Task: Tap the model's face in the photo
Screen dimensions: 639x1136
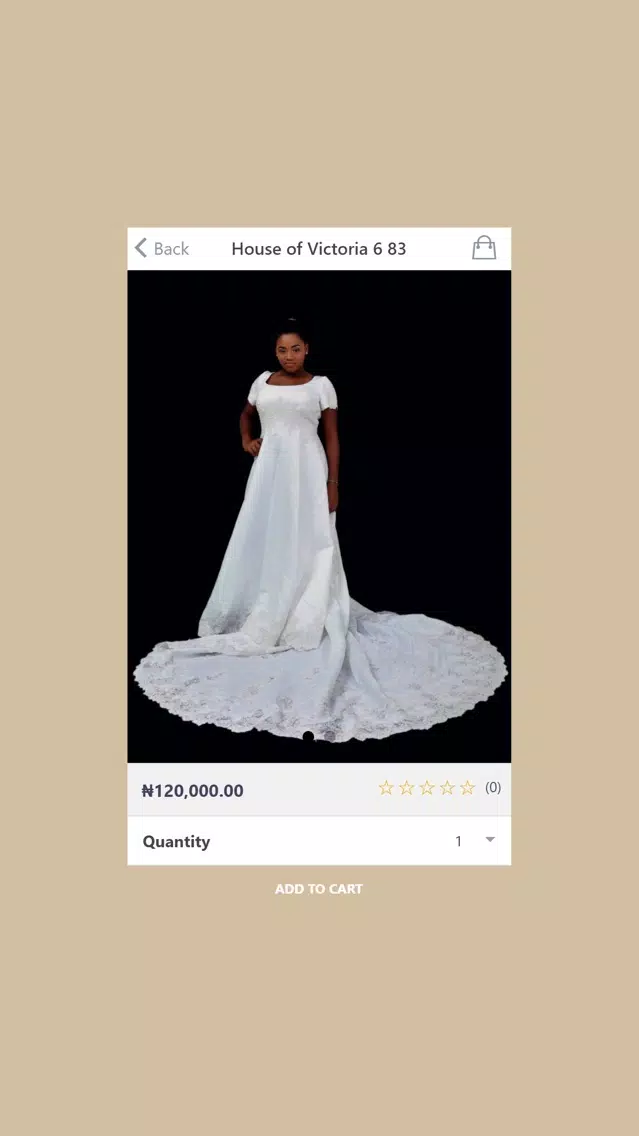Action: tap(291, 353)
